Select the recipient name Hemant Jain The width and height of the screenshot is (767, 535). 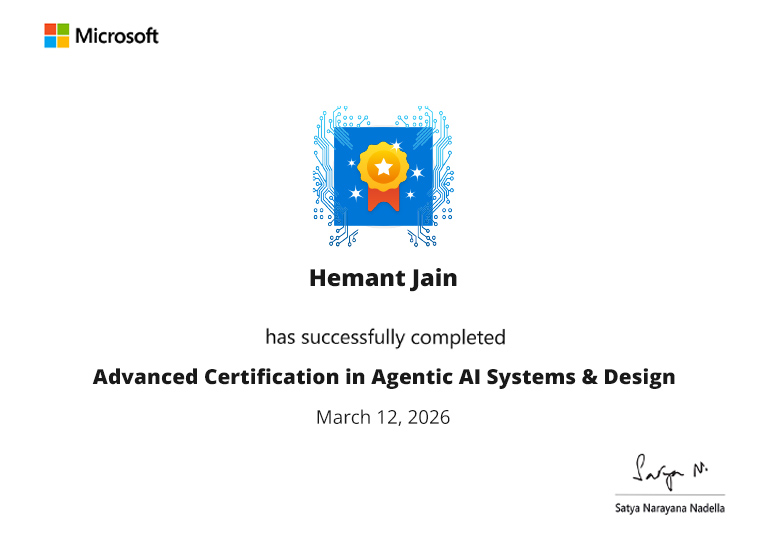[384, 278]
